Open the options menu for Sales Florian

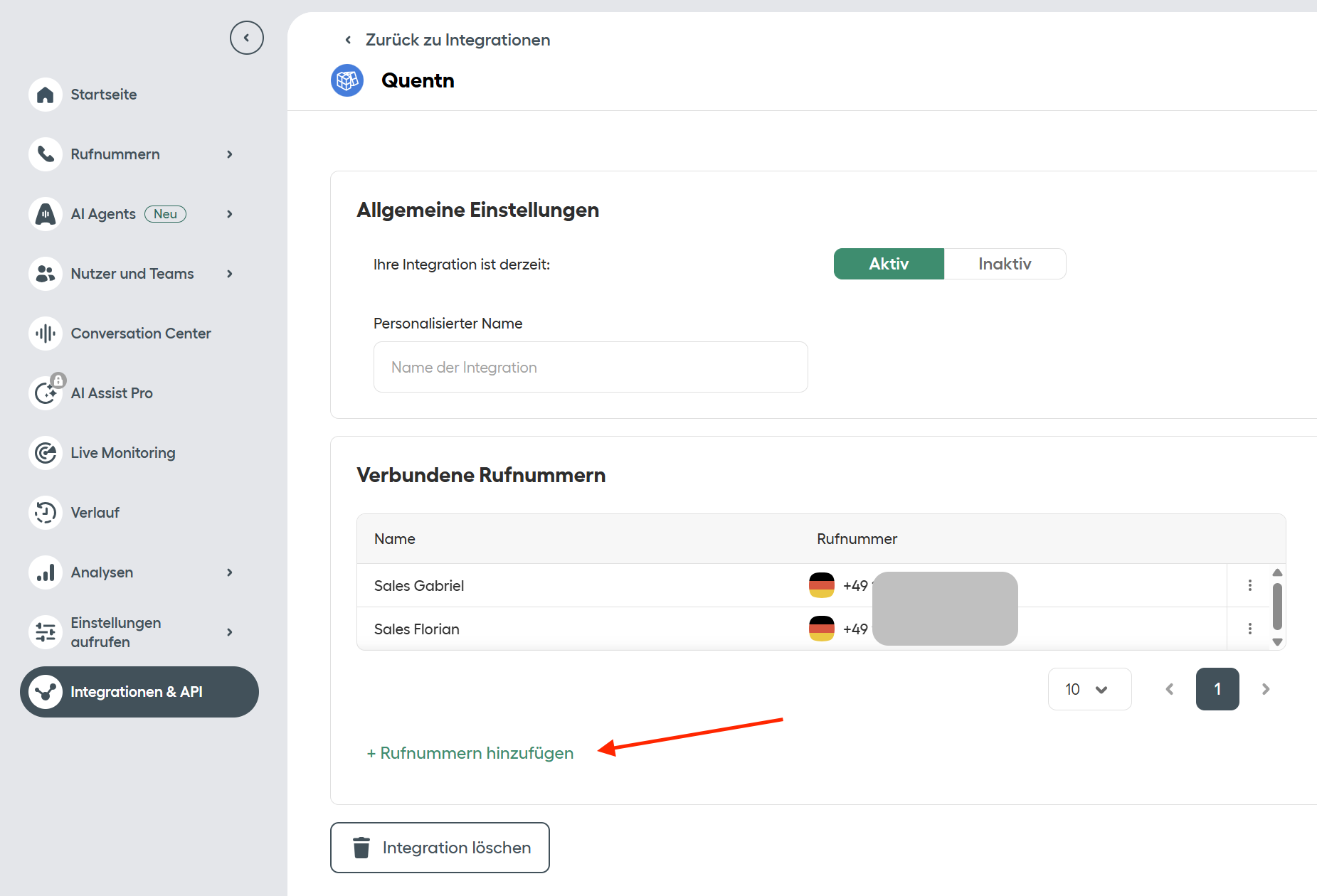(1249, 629)
